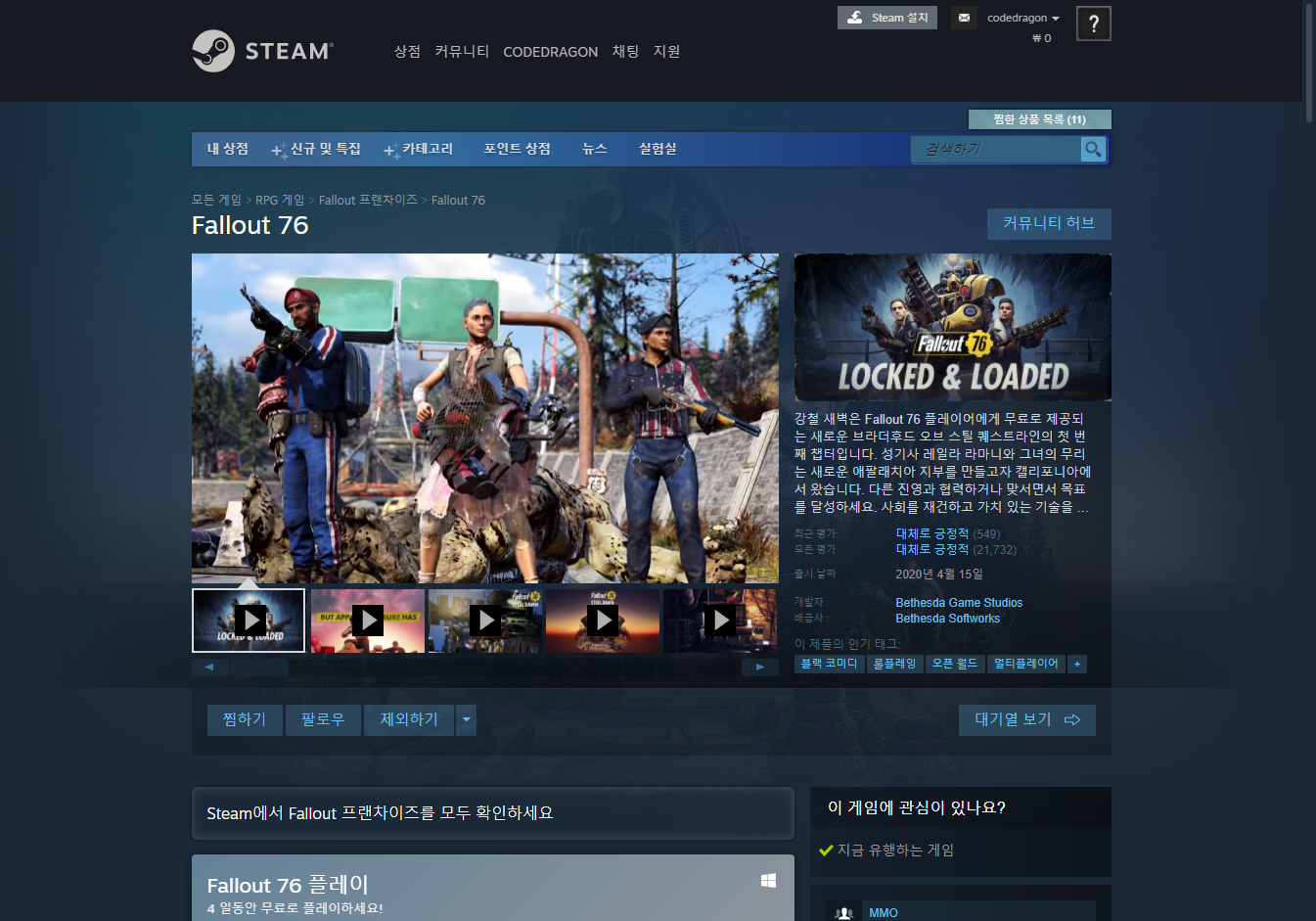The image size is (1316, 921).
Task: Click the Bethesda Game Studios developer link
Action: coord(959,603)
